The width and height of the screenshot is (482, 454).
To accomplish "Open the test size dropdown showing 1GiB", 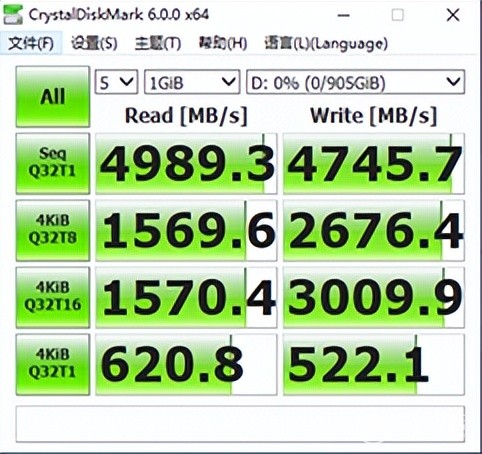I will tap(192, 82).
